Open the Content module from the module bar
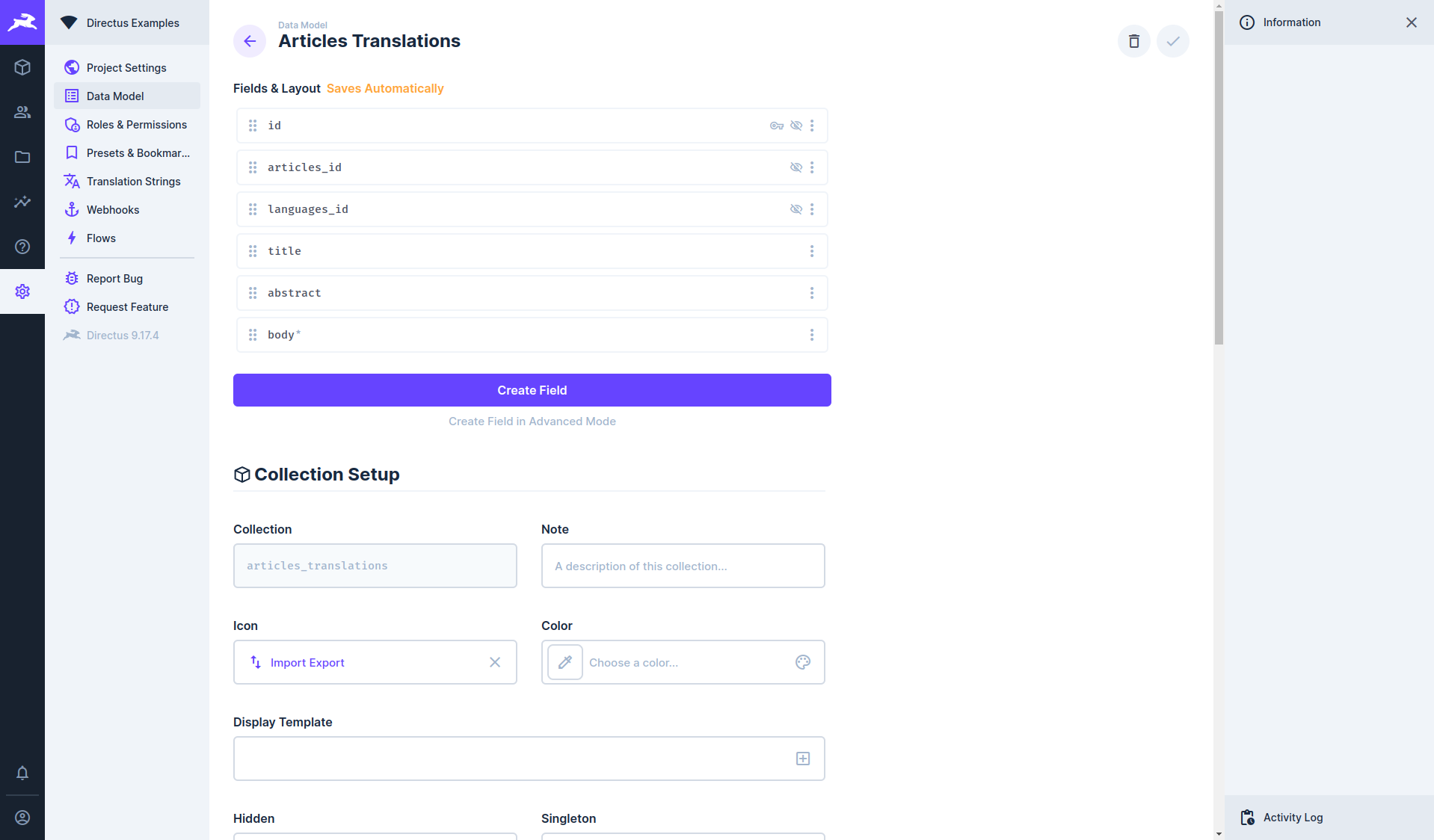 pos(22,67)
